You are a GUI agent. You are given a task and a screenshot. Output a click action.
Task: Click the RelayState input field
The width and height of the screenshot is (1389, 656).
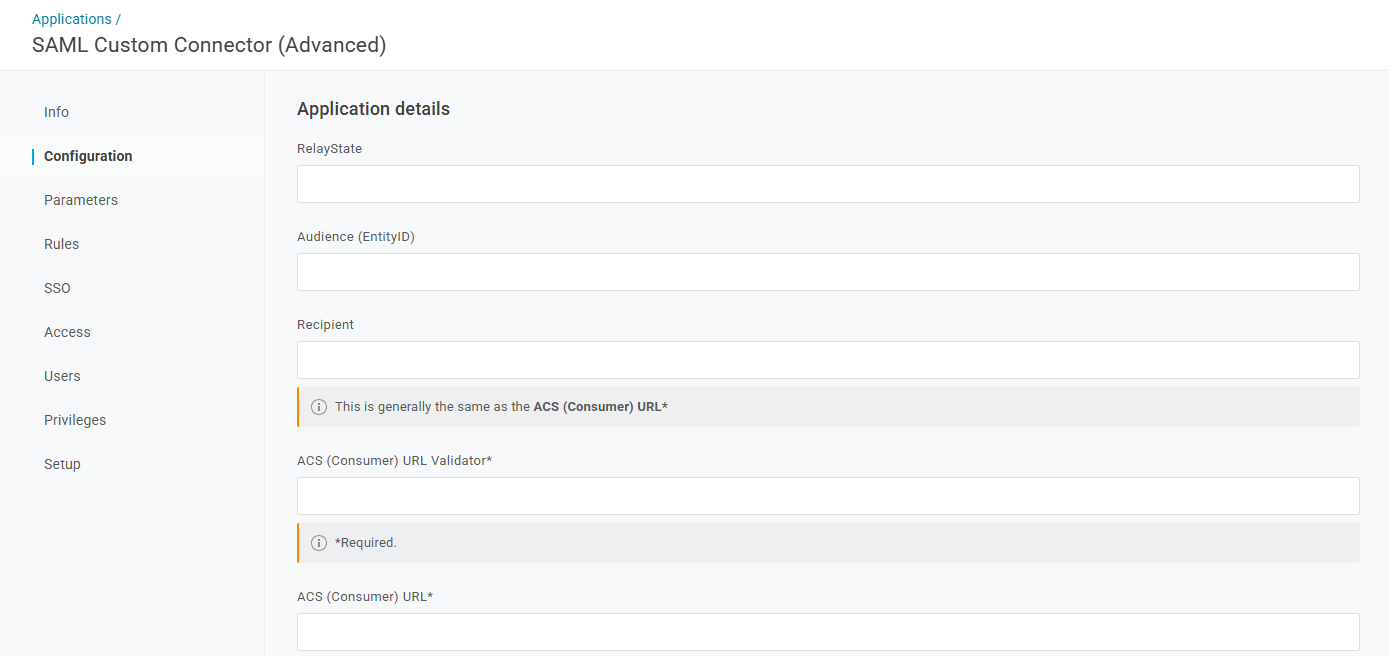[828, 184]
